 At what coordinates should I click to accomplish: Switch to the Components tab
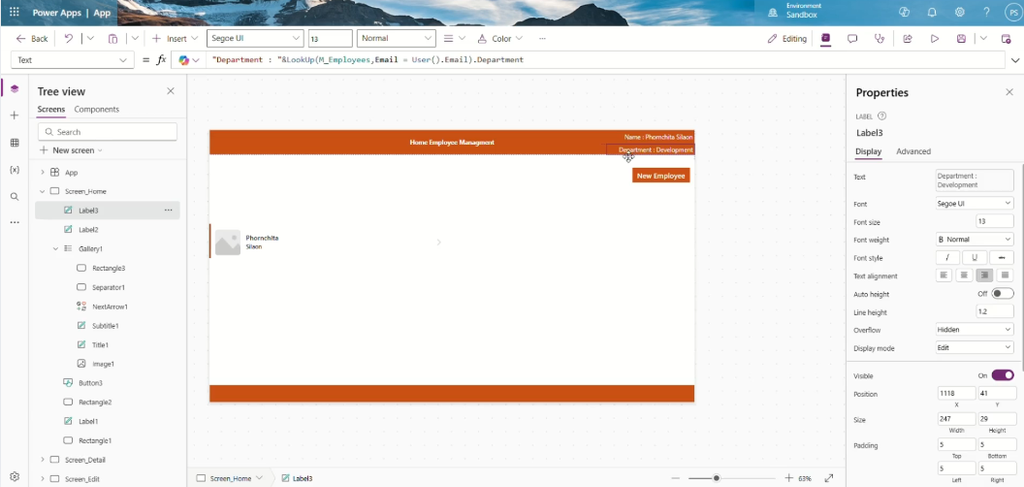point(97,109)
